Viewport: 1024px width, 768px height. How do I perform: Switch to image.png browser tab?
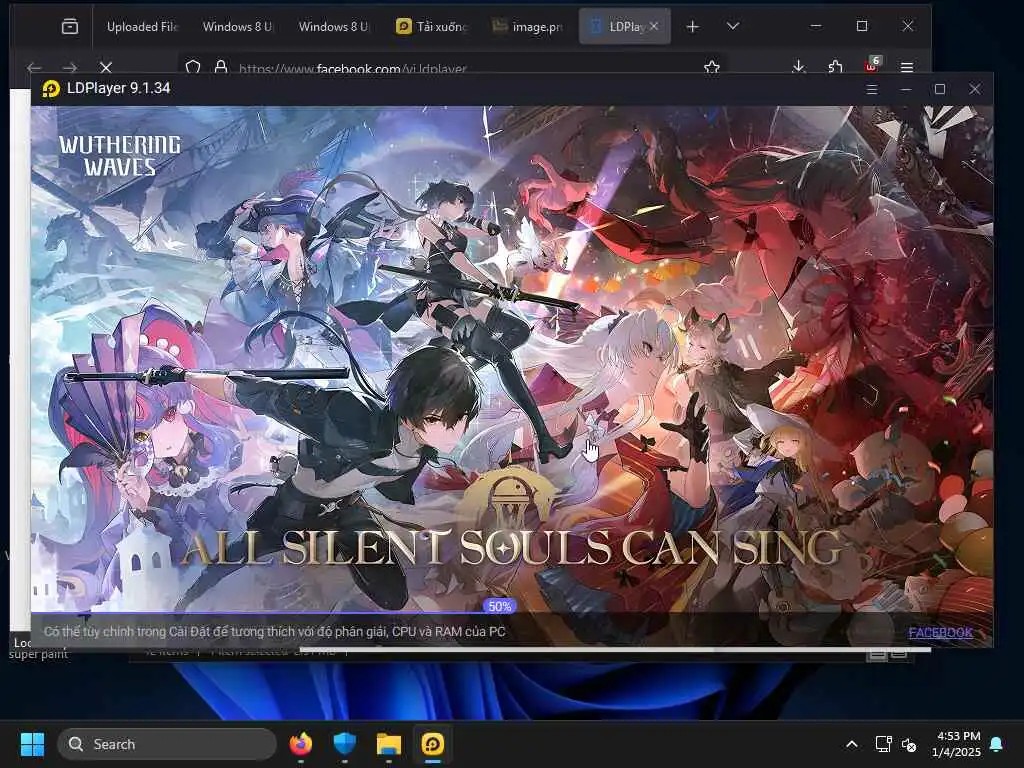click(x=526, y=27)
